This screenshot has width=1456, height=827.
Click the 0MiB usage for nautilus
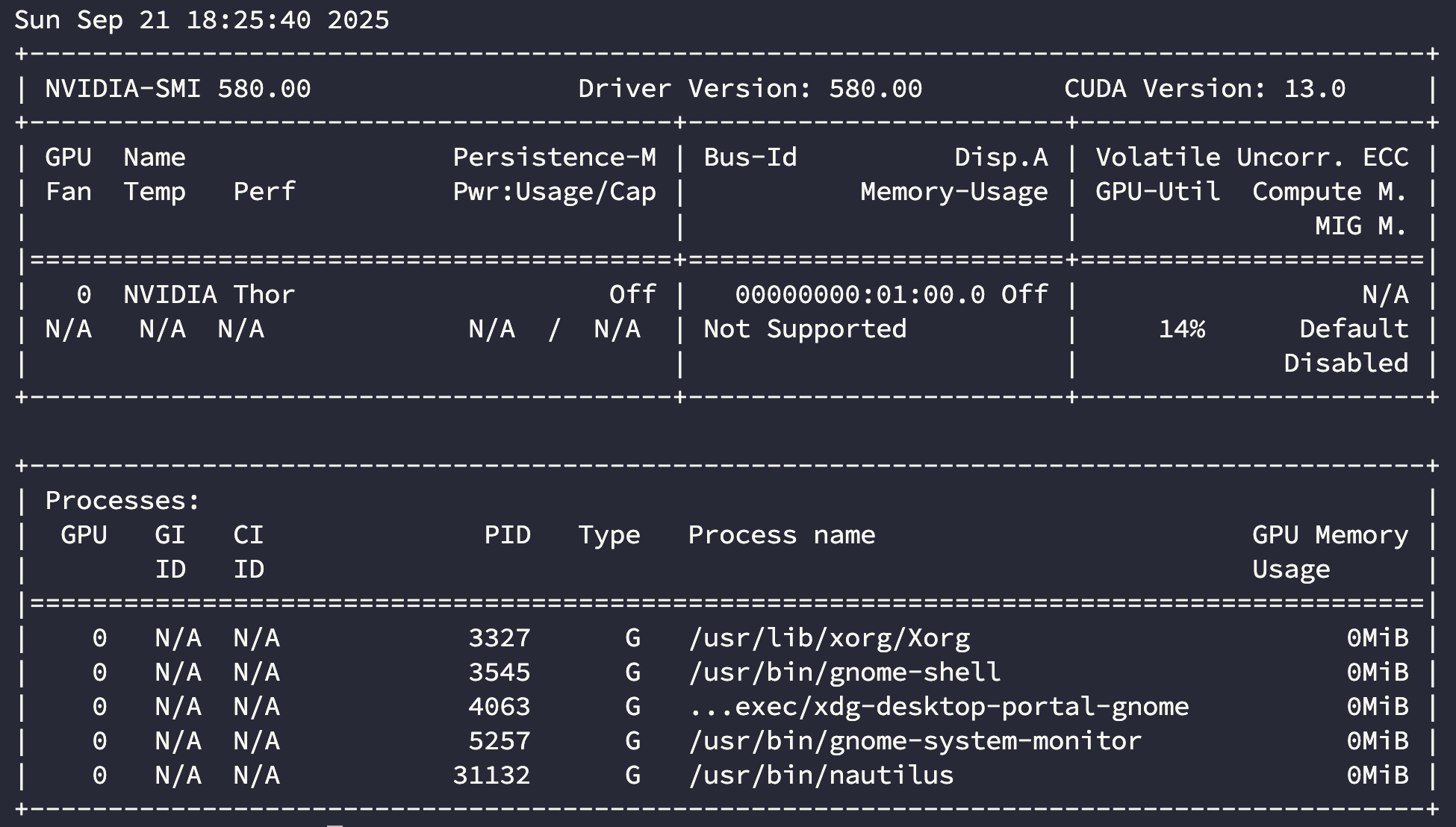click(x=1378, y=775)
